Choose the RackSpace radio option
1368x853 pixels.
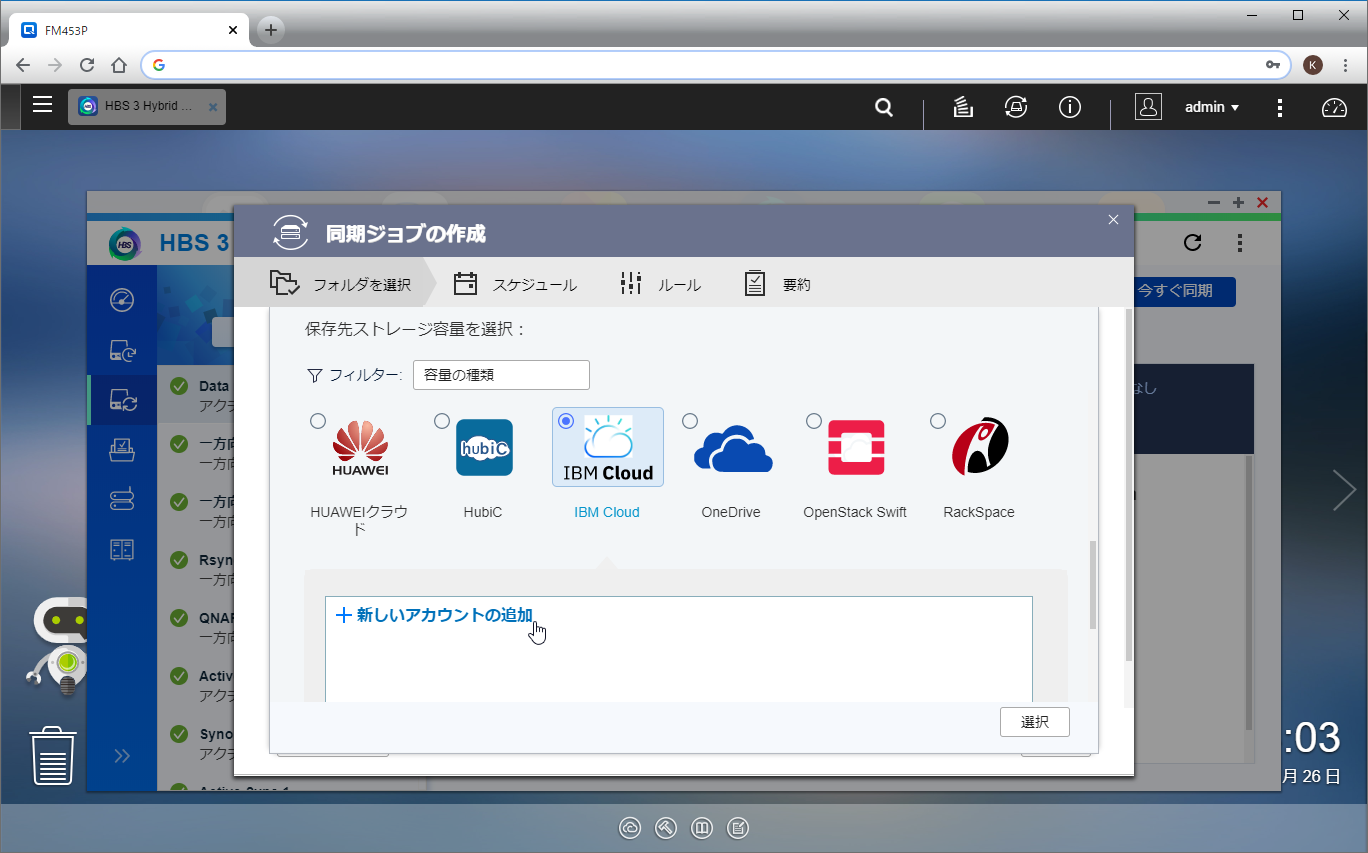tap(938, 421)
